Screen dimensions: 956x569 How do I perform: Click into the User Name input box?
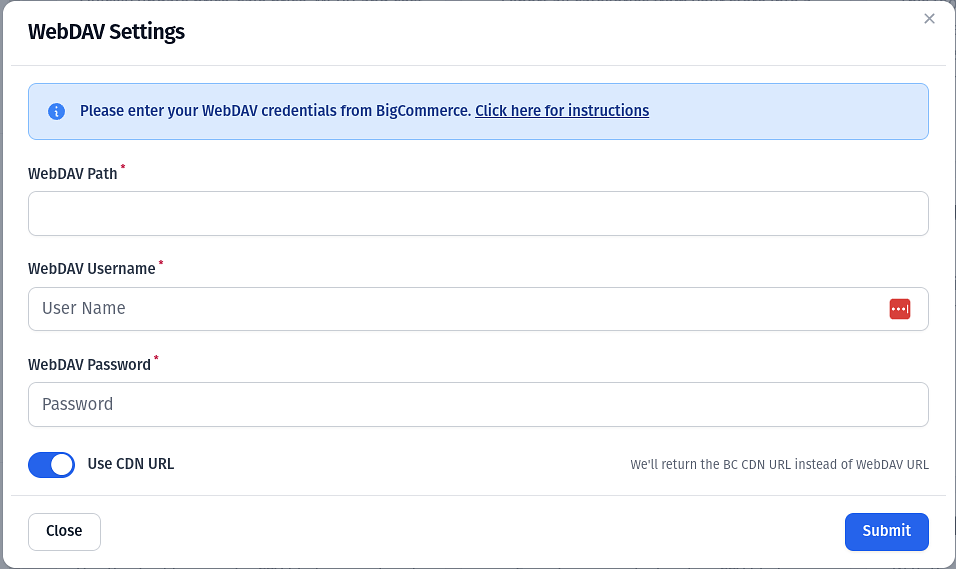(x=478, y=309)
